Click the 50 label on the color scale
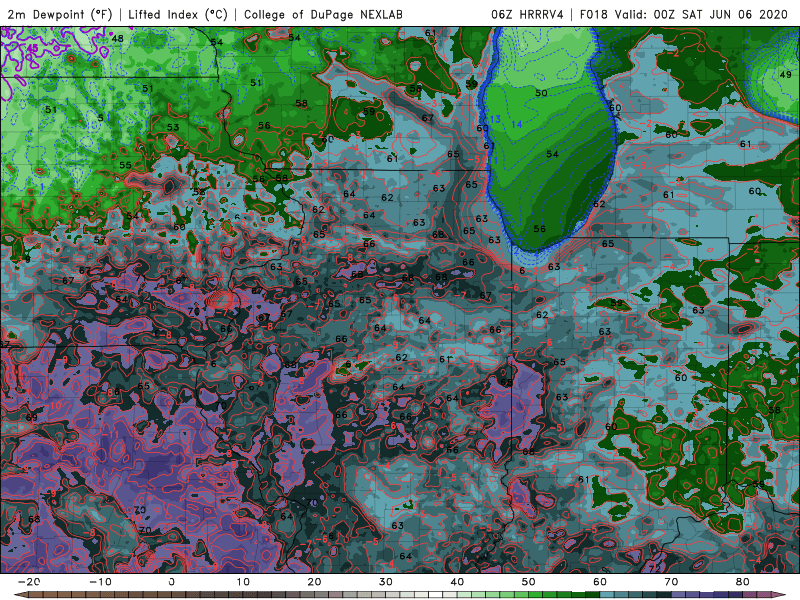800x600 pixels. [x=529, y=582]
